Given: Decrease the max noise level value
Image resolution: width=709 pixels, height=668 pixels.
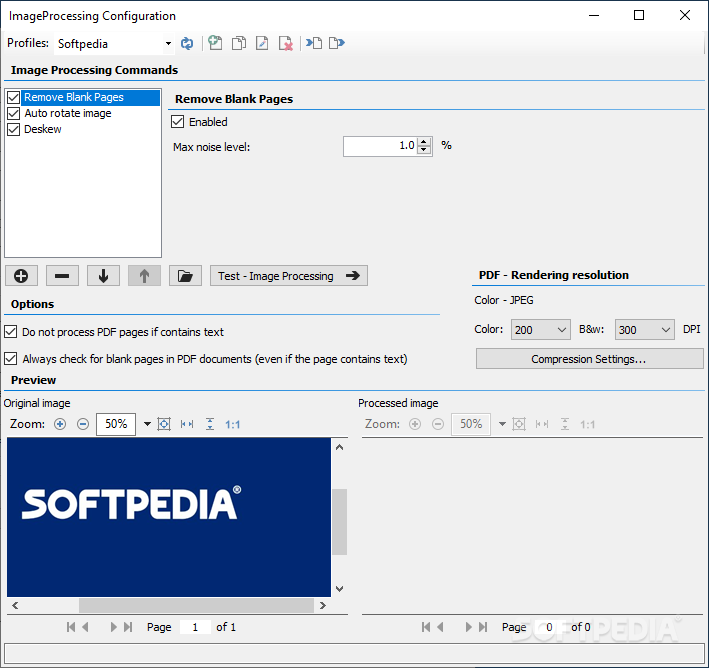Looking at the screenshot, I should [x=424, y=150].
